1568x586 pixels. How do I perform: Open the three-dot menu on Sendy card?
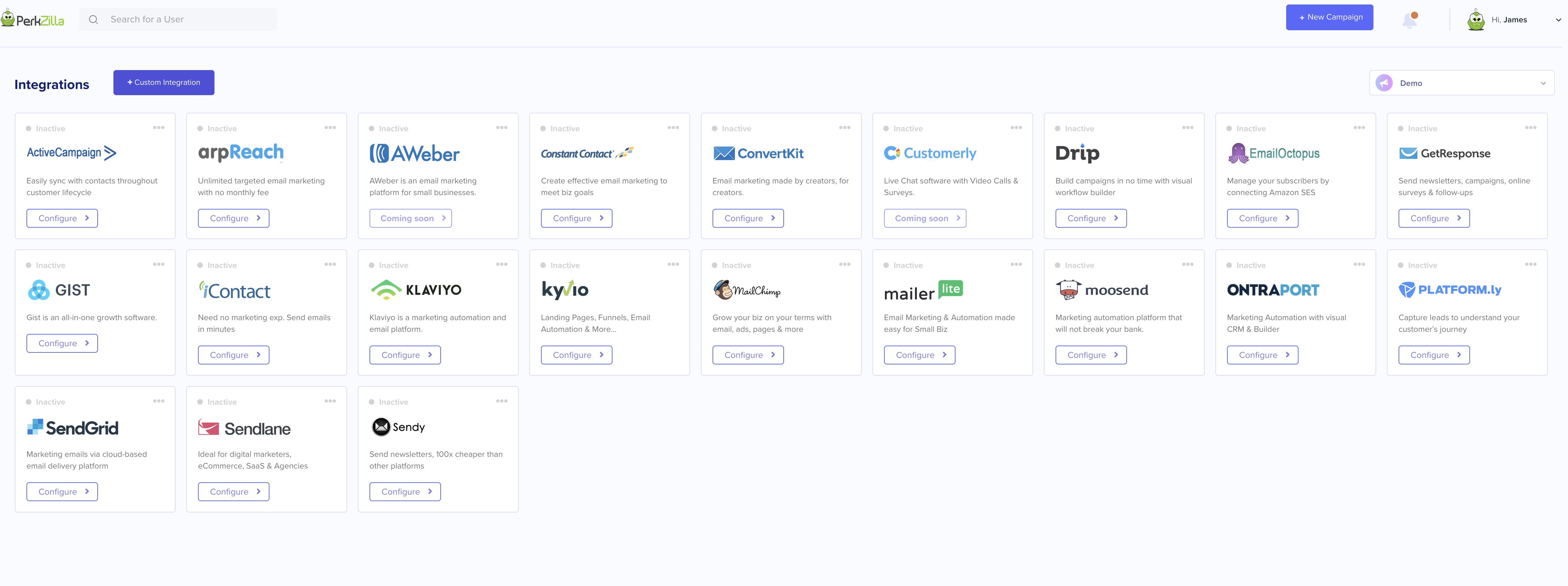coord(502,401)
